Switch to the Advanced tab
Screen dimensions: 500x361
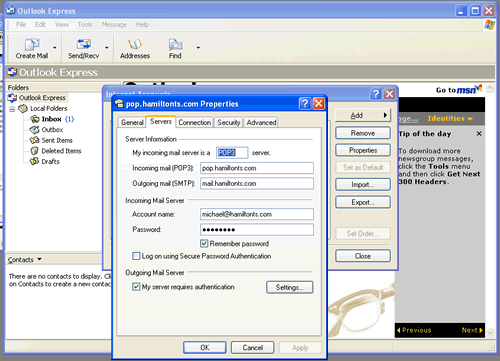tap(261, 122)
